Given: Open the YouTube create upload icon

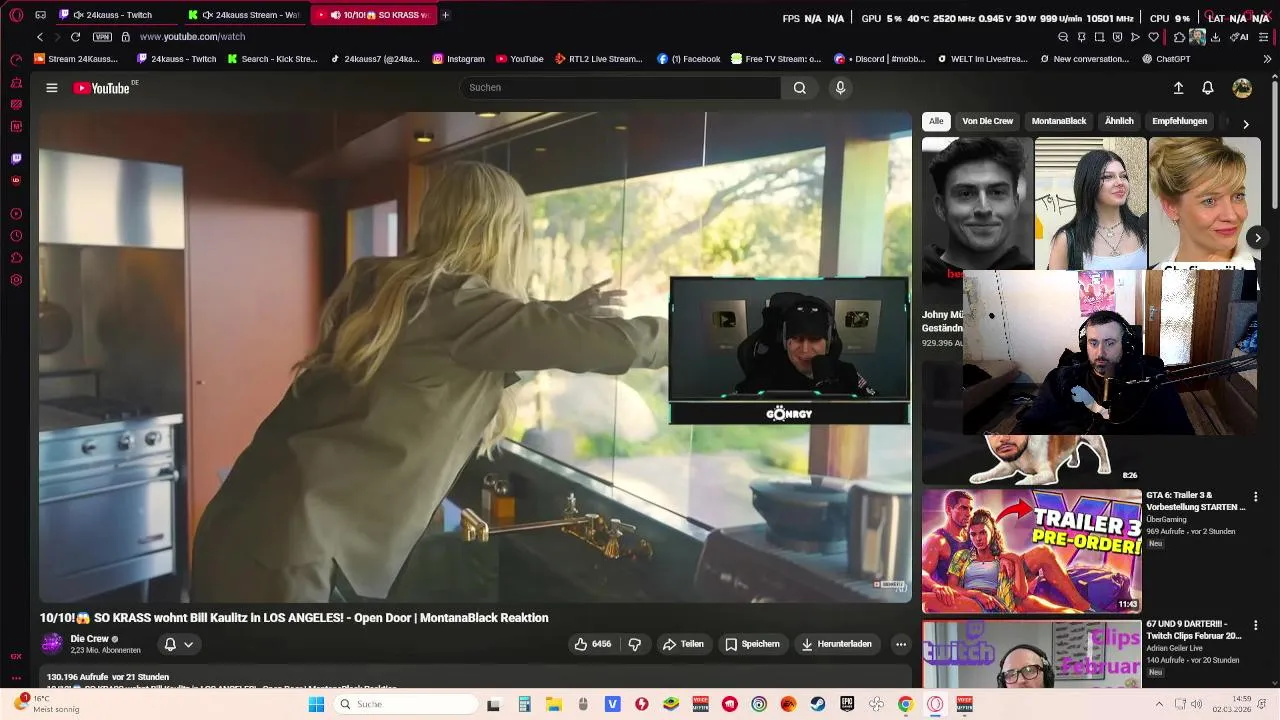Looking at the screenshot, I should click(1178, 88).
